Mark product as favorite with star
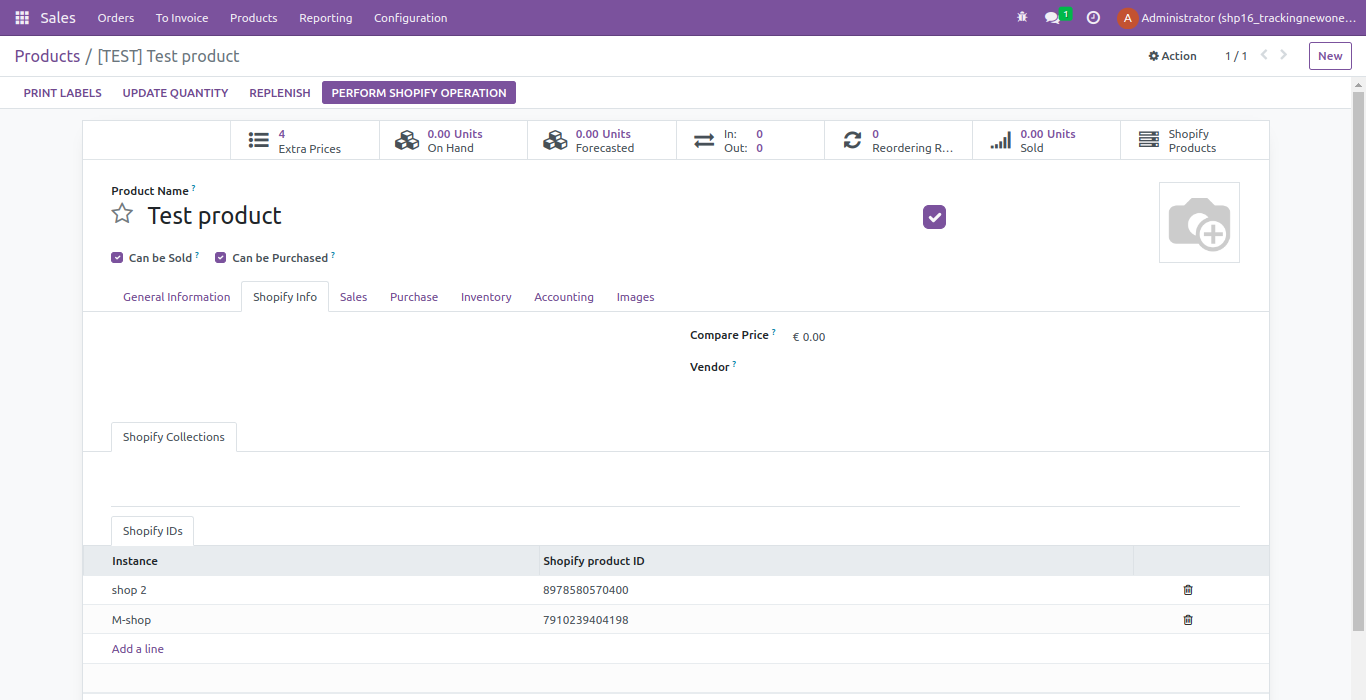This screenshot has width=1366, height=700. [122, 214]
